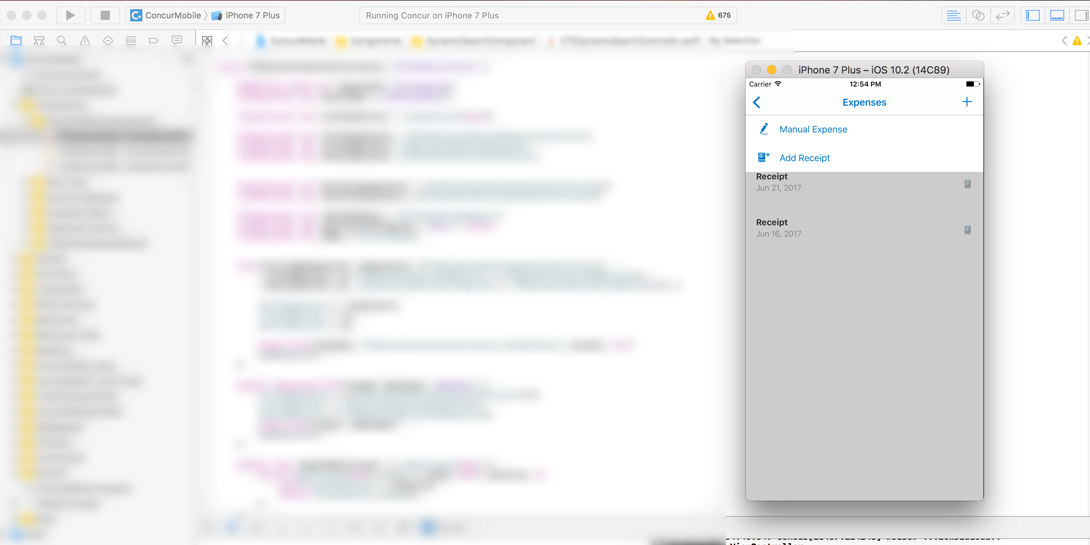Open the Debug navigator
The width and height of the screenshot is (1090, 545).
tap(131, 40)
